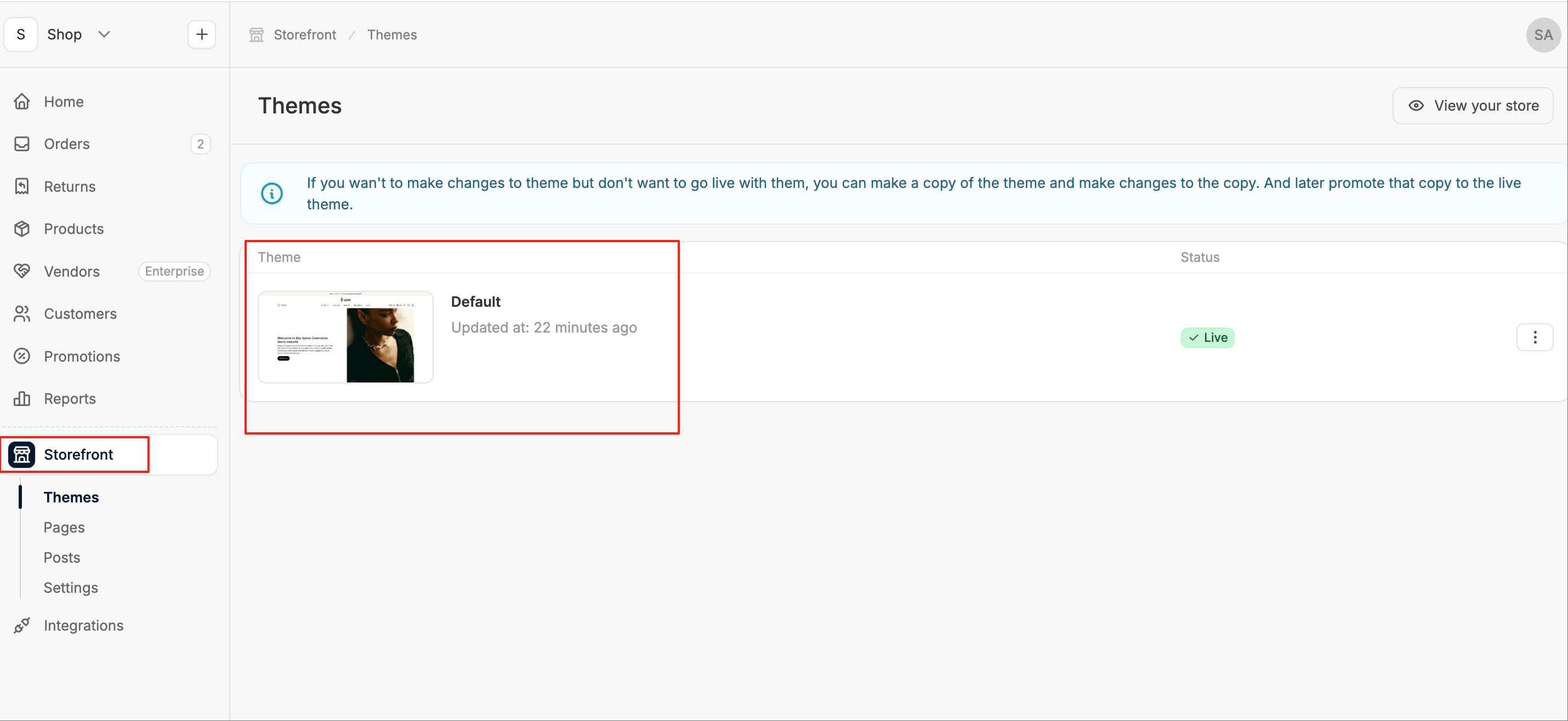Click the Default theme name
The height and width of the screenshot is (721, 1568).
click(475, 302)
